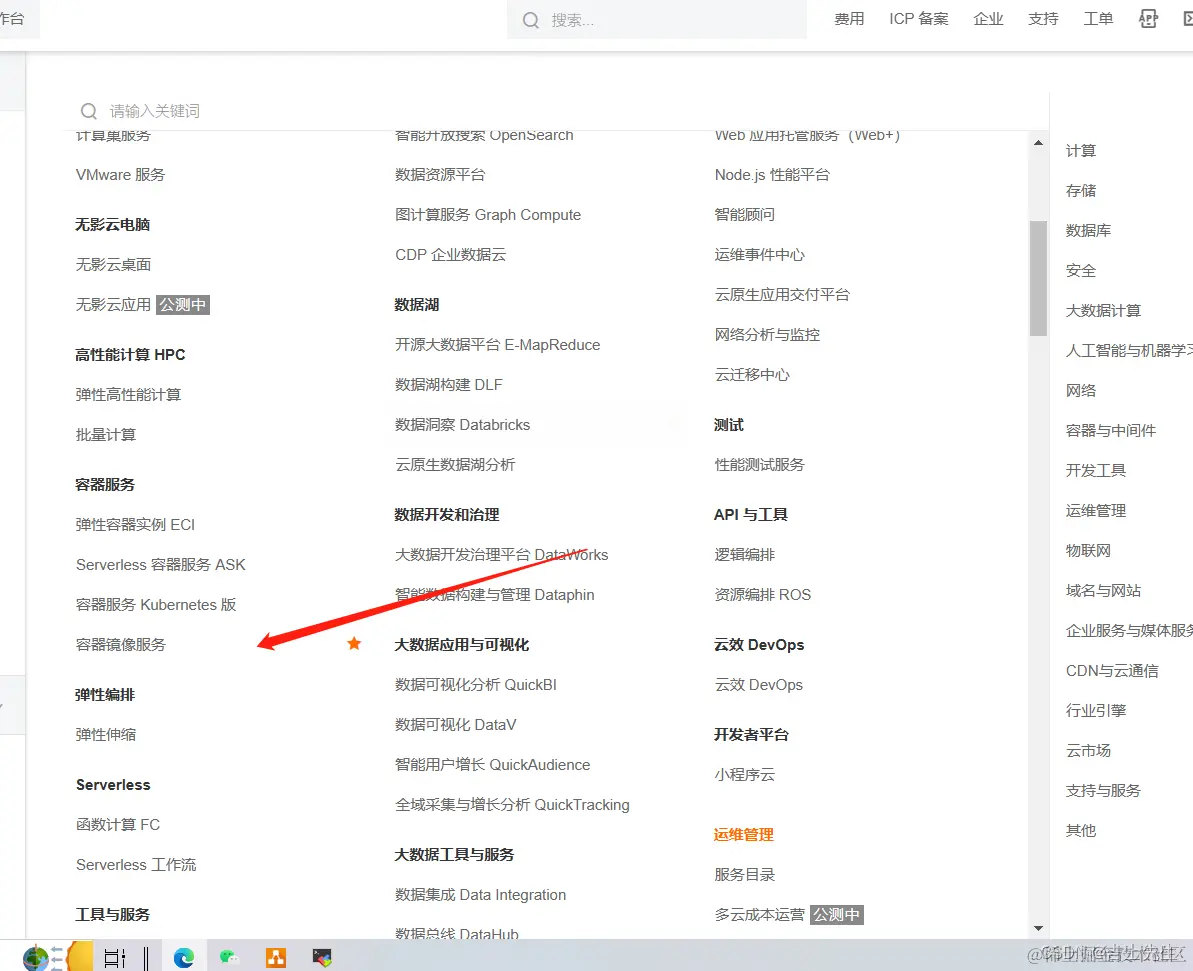Viewport: 1193px width, 971px height.
Task: Click the scrollbar down arrow
Action: [x=1039, y=928]
